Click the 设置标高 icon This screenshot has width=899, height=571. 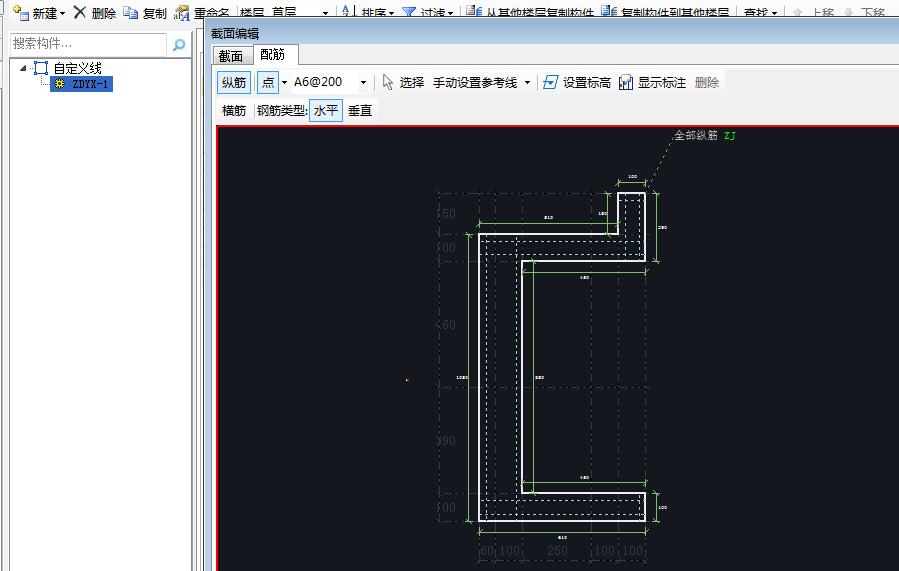click(x=550, y=83)
